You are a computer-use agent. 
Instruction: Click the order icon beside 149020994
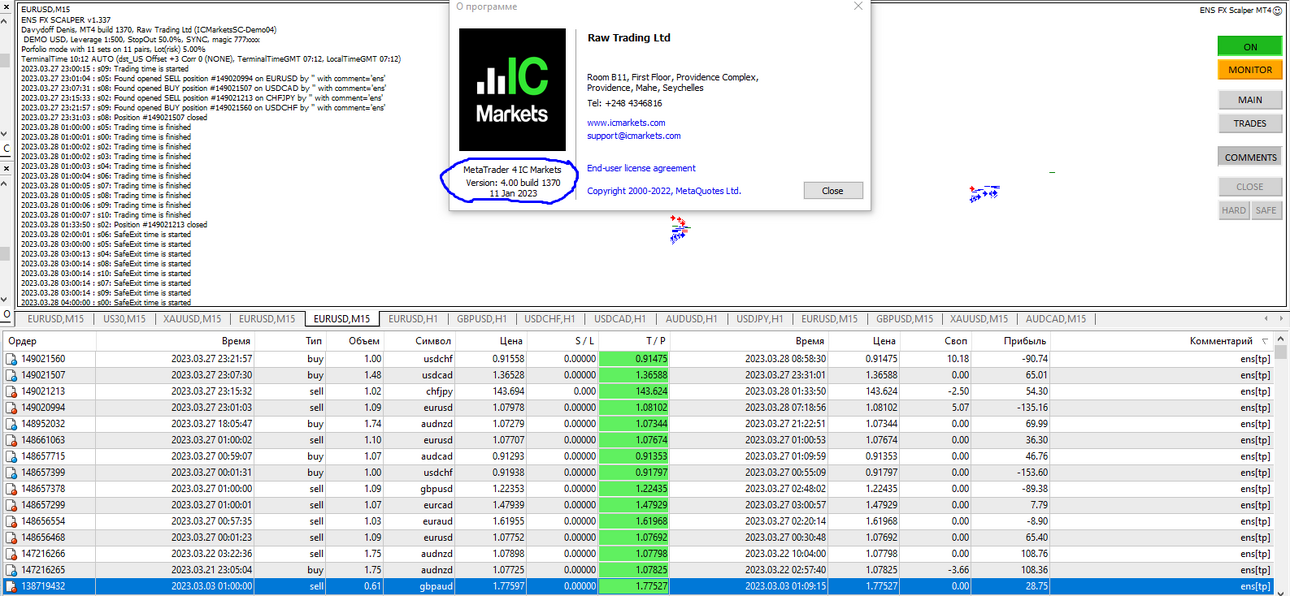[12, 407]
